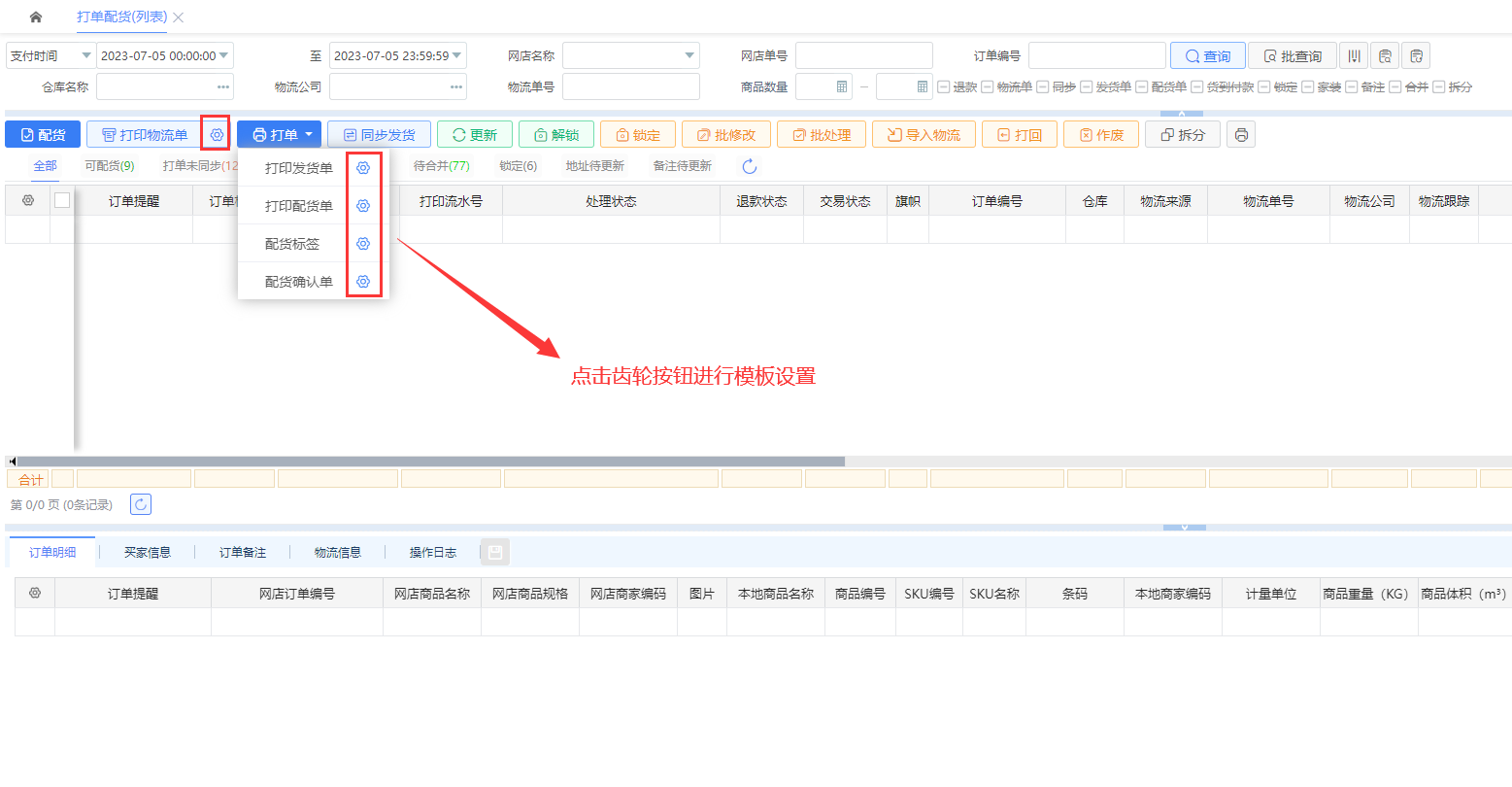Click the green 更新 button
The height and width of the screenshot is (787, 1512).
tap(475, 134)
